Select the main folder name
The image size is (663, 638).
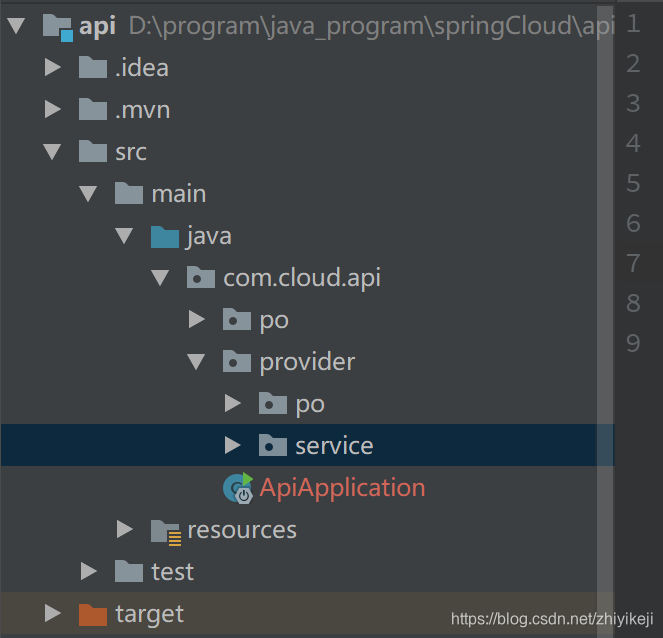pyautogui.click(x=179, y=194)
